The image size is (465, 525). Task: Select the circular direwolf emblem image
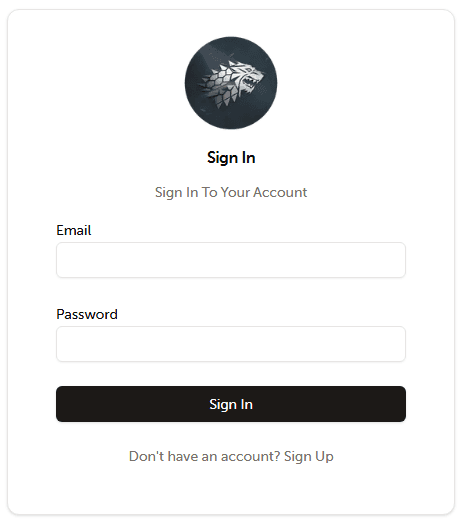tap(231, 83)
